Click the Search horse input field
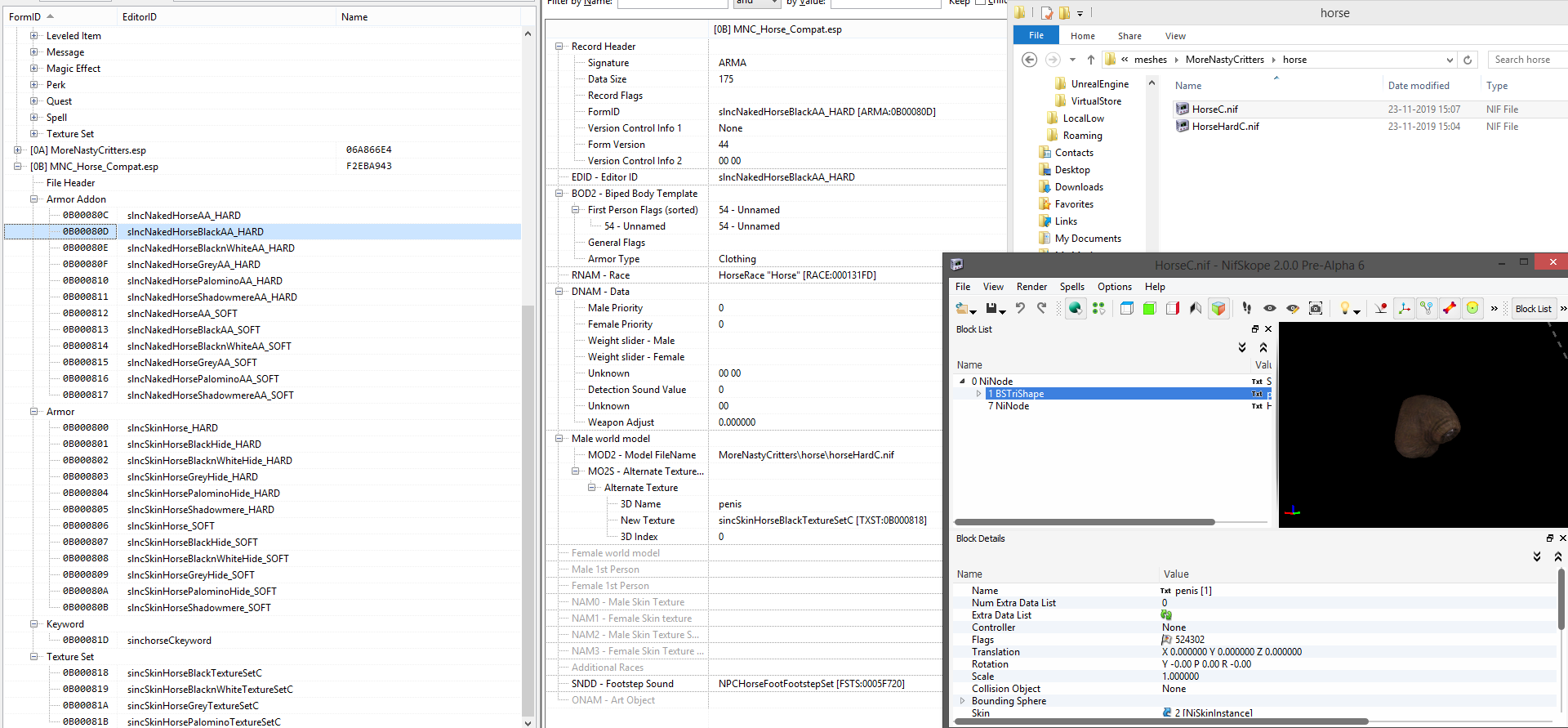This screenshot has height=728, width=1568. pos(1527,60)
